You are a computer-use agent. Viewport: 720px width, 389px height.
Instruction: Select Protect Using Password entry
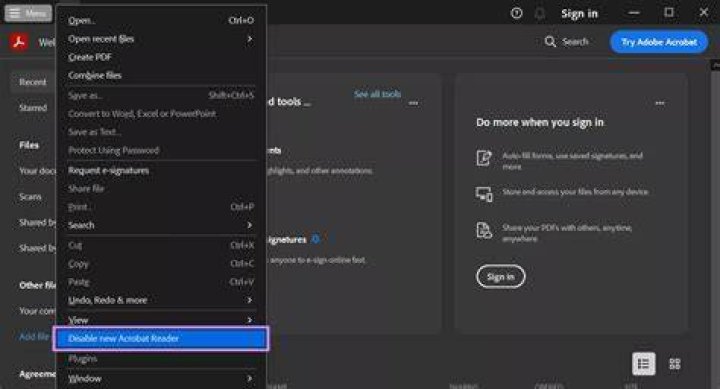tap(160, 150)
